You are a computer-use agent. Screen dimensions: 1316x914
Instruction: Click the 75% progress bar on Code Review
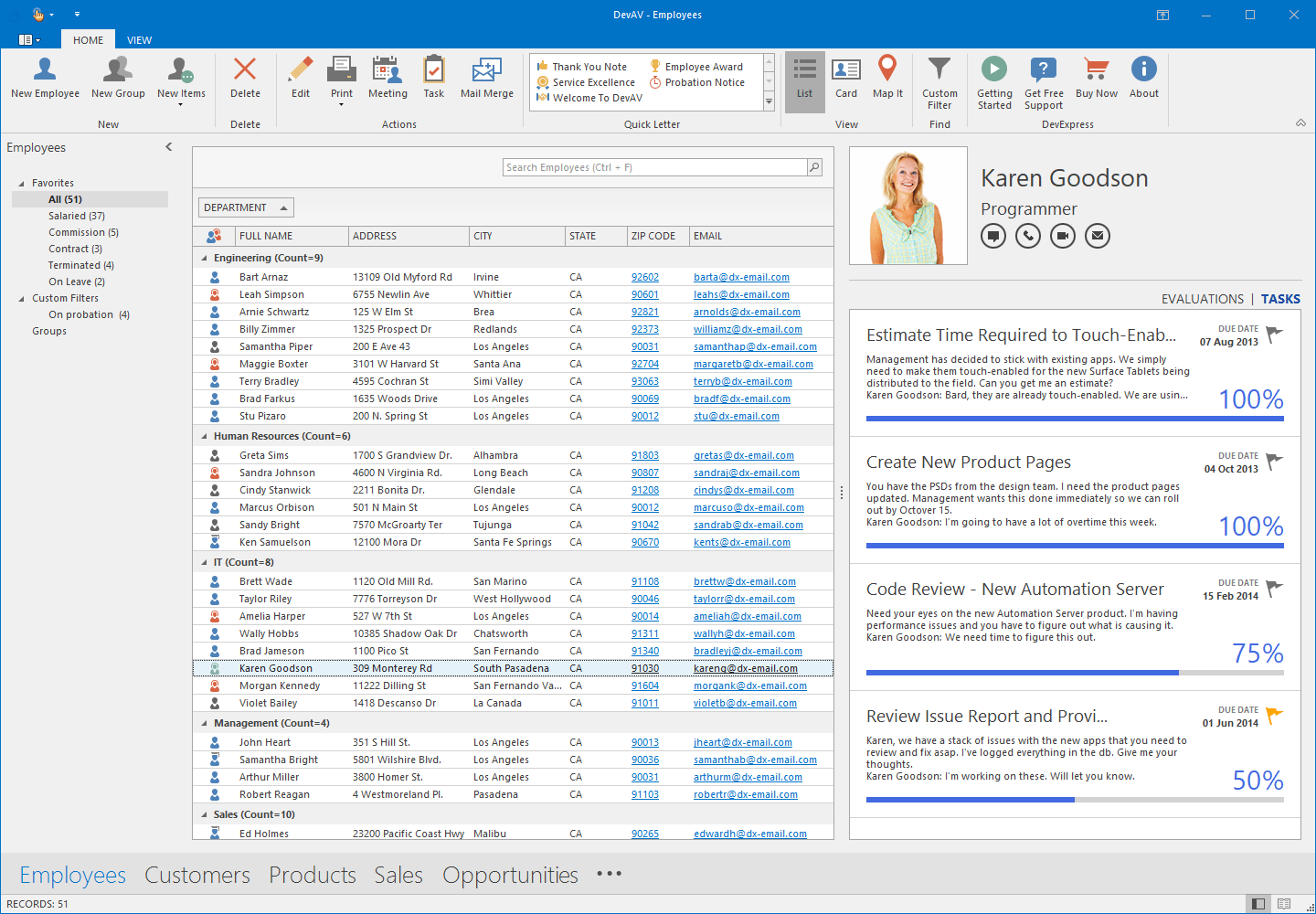point(1076,672)
